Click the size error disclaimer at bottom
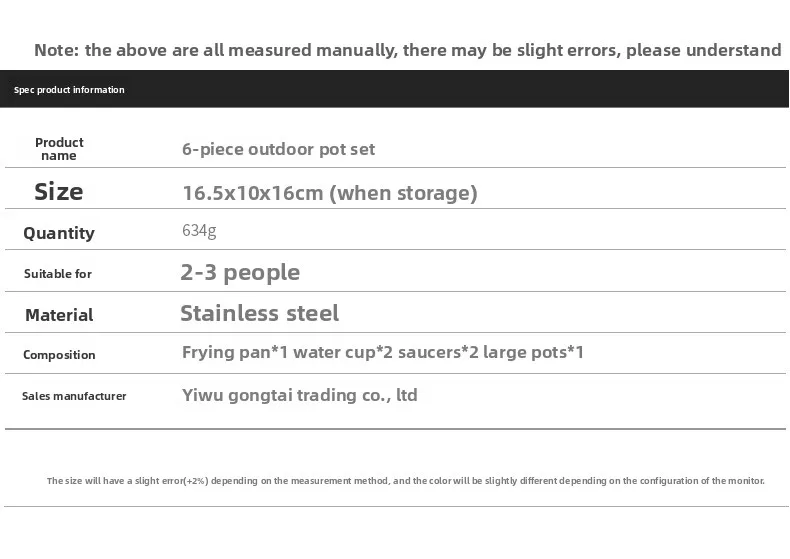The width and height of the screenshot is (790, 559). [x=406, y=480]
